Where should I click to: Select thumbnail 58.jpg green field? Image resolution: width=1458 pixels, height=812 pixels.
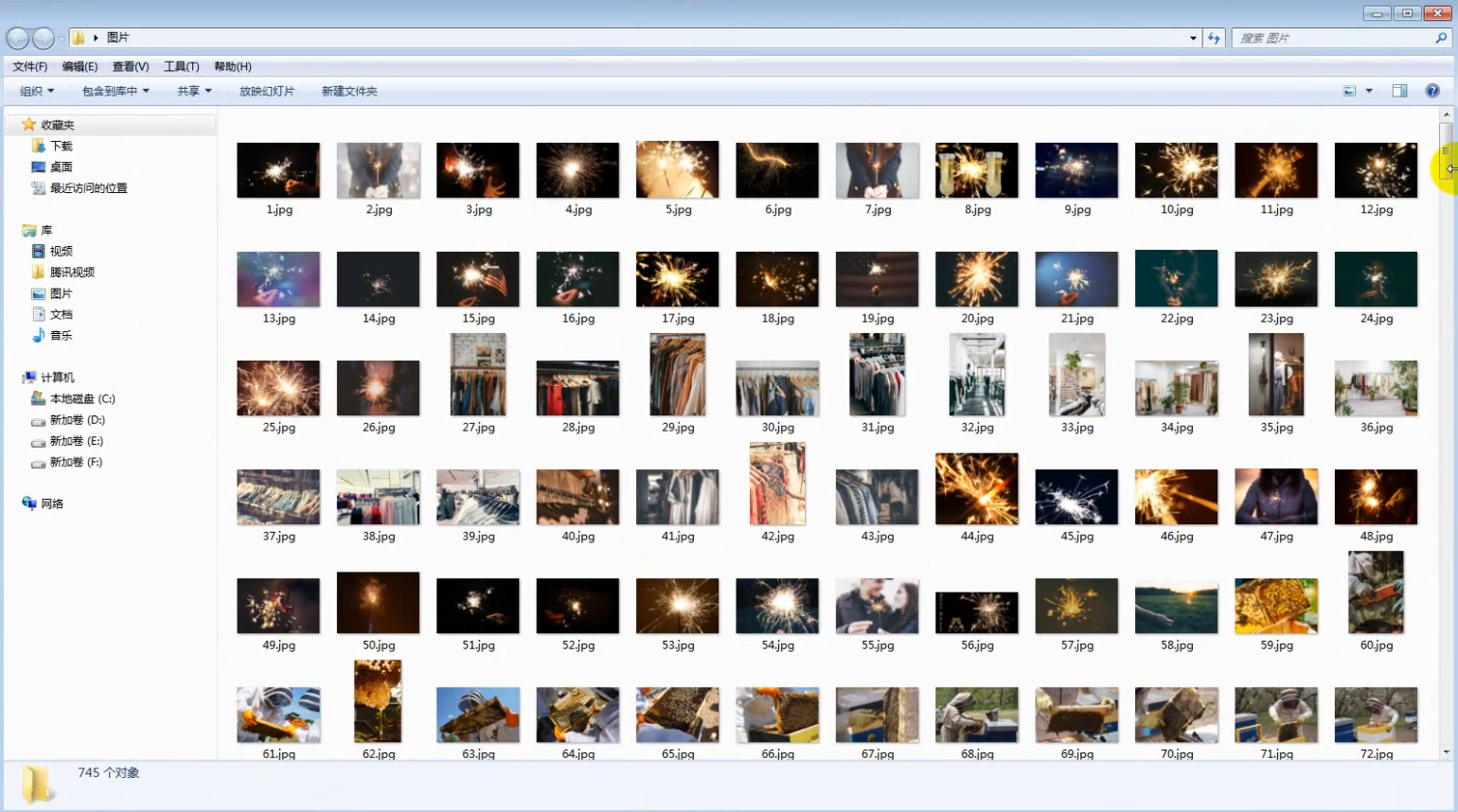tap(1177, 609)
